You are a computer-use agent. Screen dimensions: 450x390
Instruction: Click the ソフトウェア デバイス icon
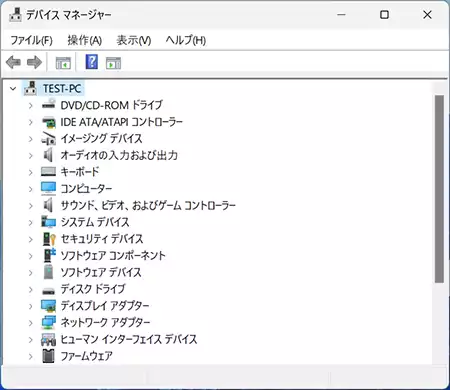(x=49, y=272)
